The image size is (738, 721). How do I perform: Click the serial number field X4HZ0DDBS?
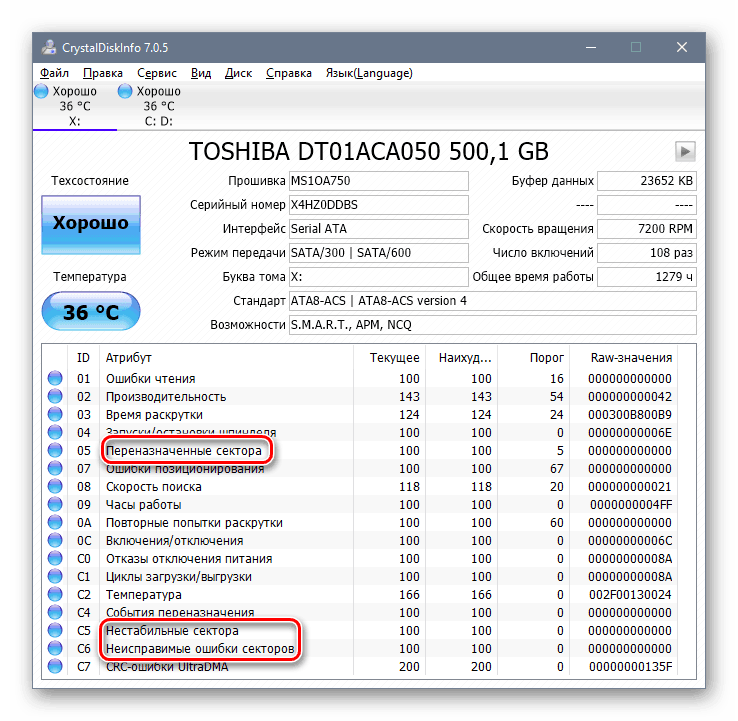(379, 205)
